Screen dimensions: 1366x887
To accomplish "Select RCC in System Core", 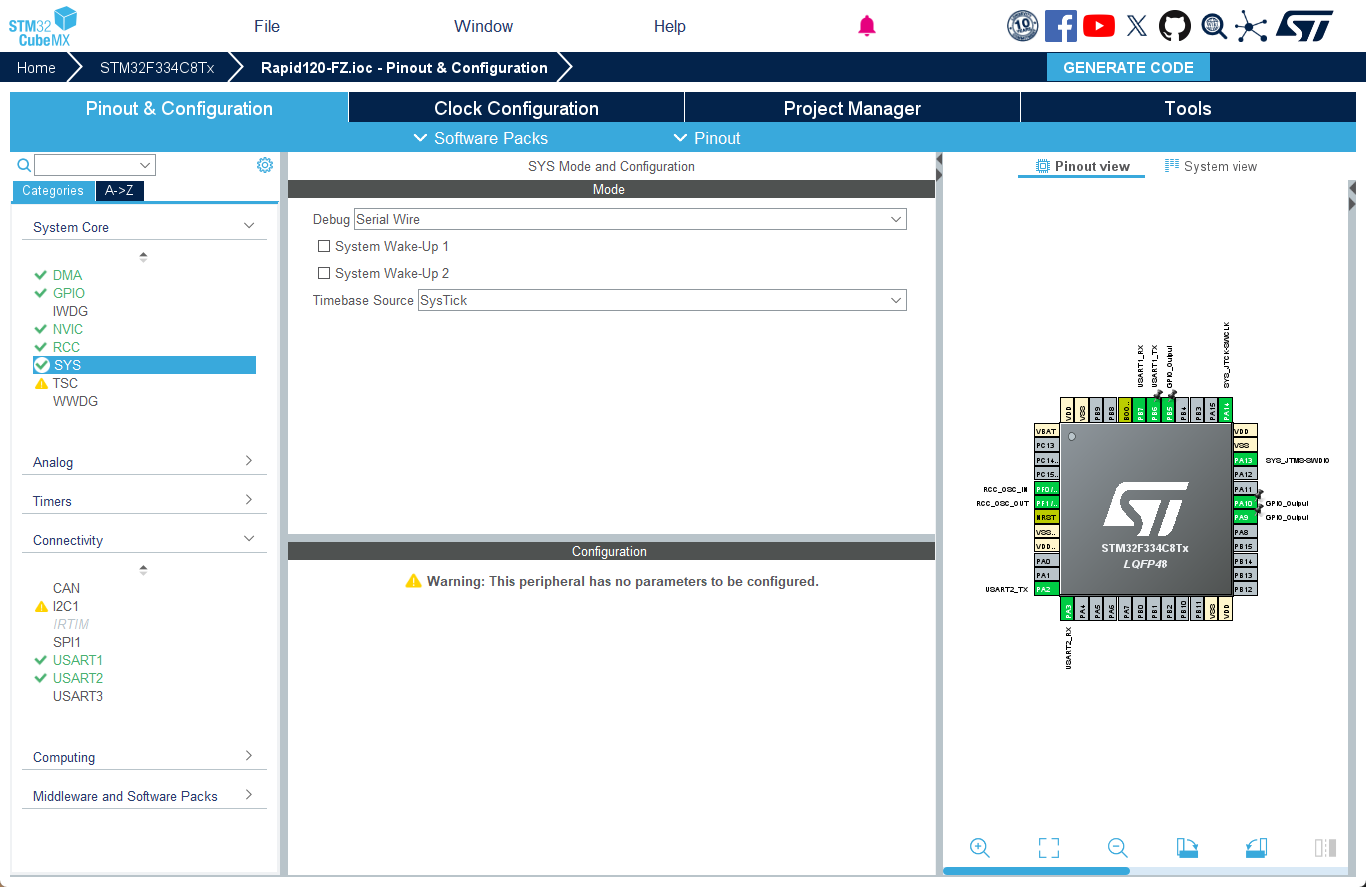I will pyautogui.click(x=66, y=347).
